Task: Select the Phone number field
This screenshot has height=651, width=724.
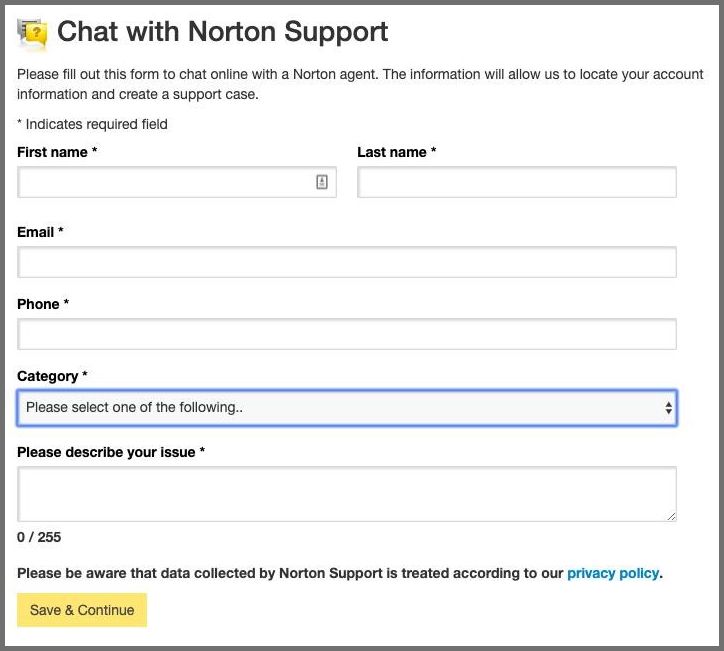Action: pos(347,334)
